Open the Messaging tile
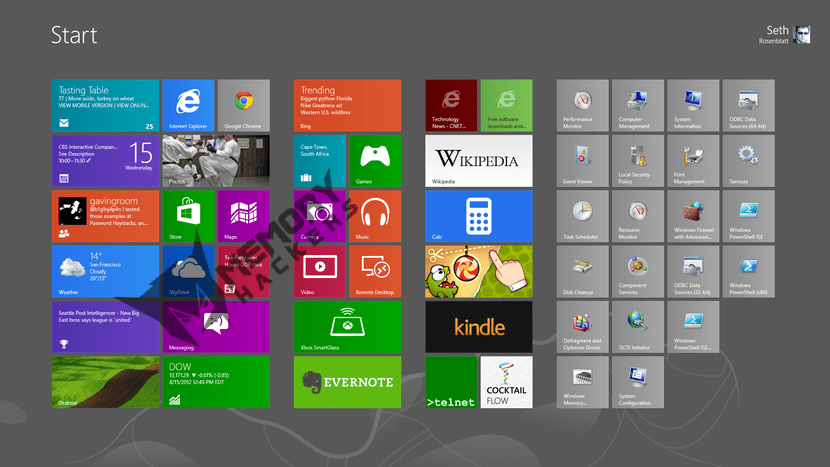 (x=216, y=327)
